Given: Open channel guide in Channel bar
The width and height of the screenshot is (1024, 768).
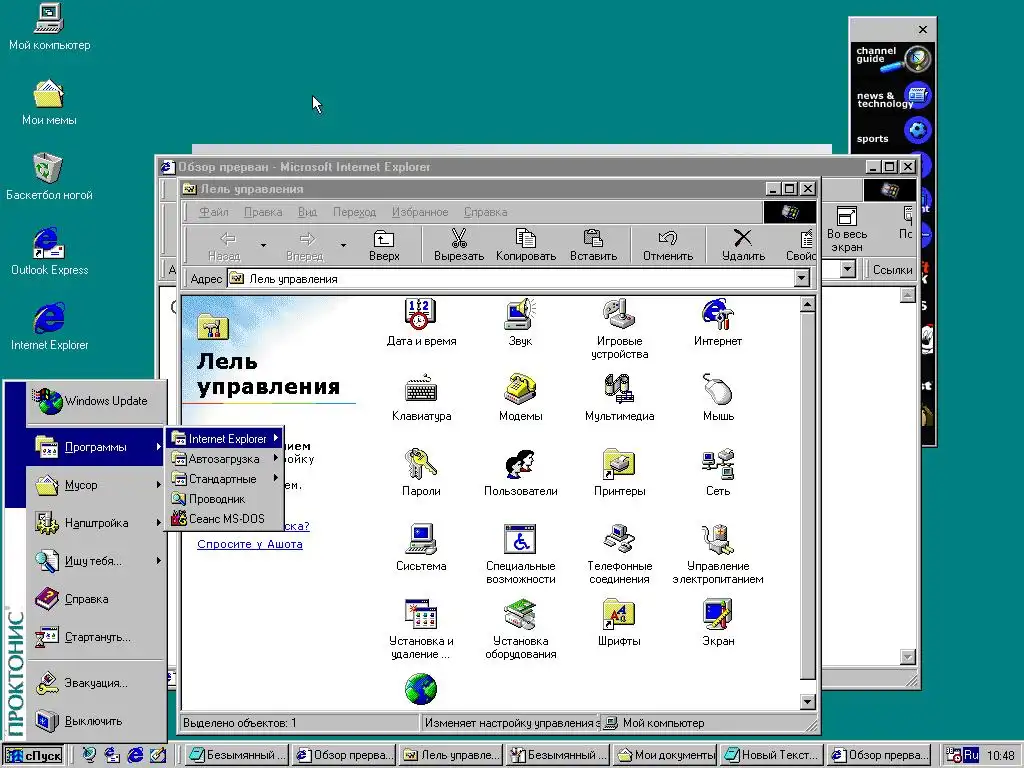Looking at the screenshot, I should pos(893,57).
